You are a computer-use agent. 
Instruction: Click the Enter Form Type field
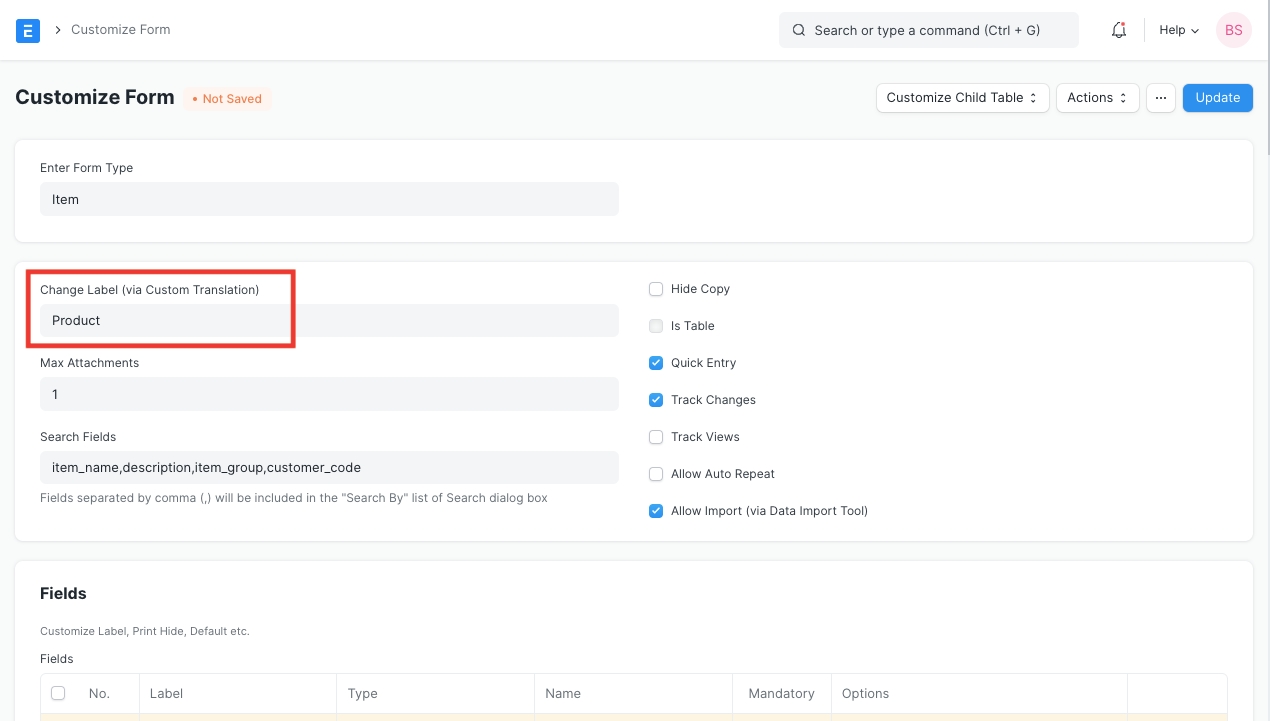(329, 199)
